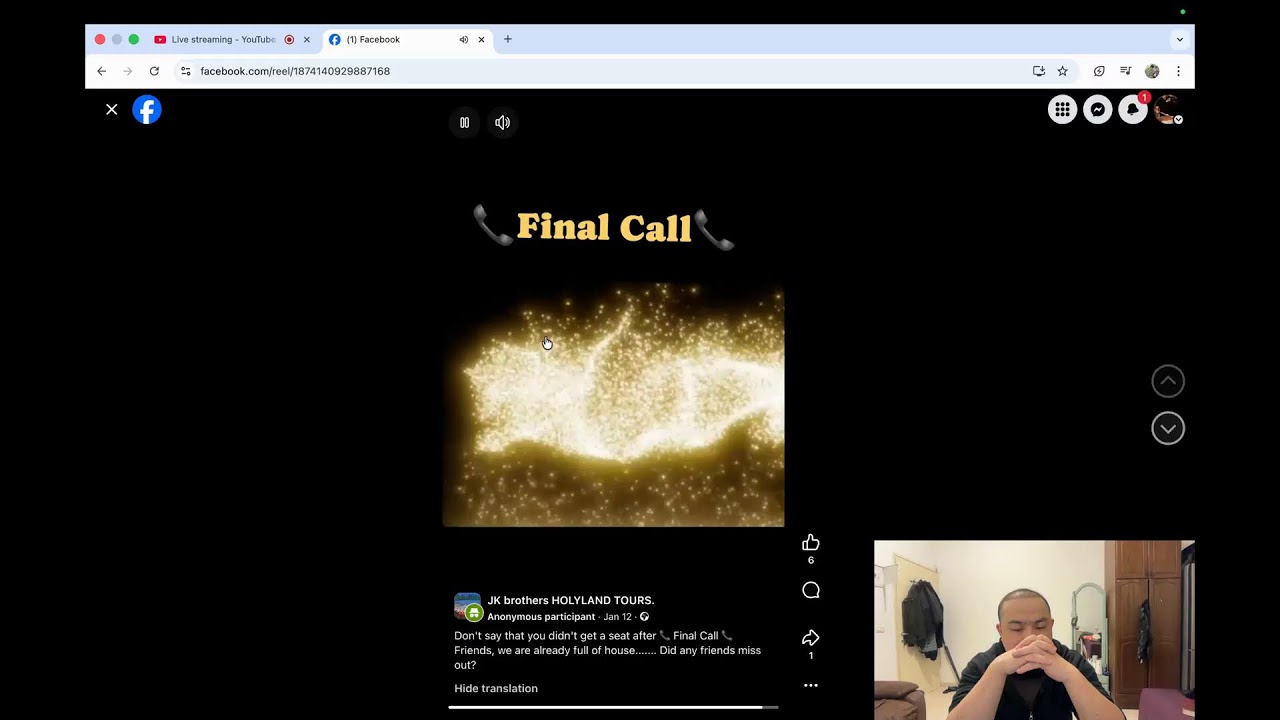Open the account profile menu
The height and width of the screenshot is (720, 1280).
(1168, 110)
